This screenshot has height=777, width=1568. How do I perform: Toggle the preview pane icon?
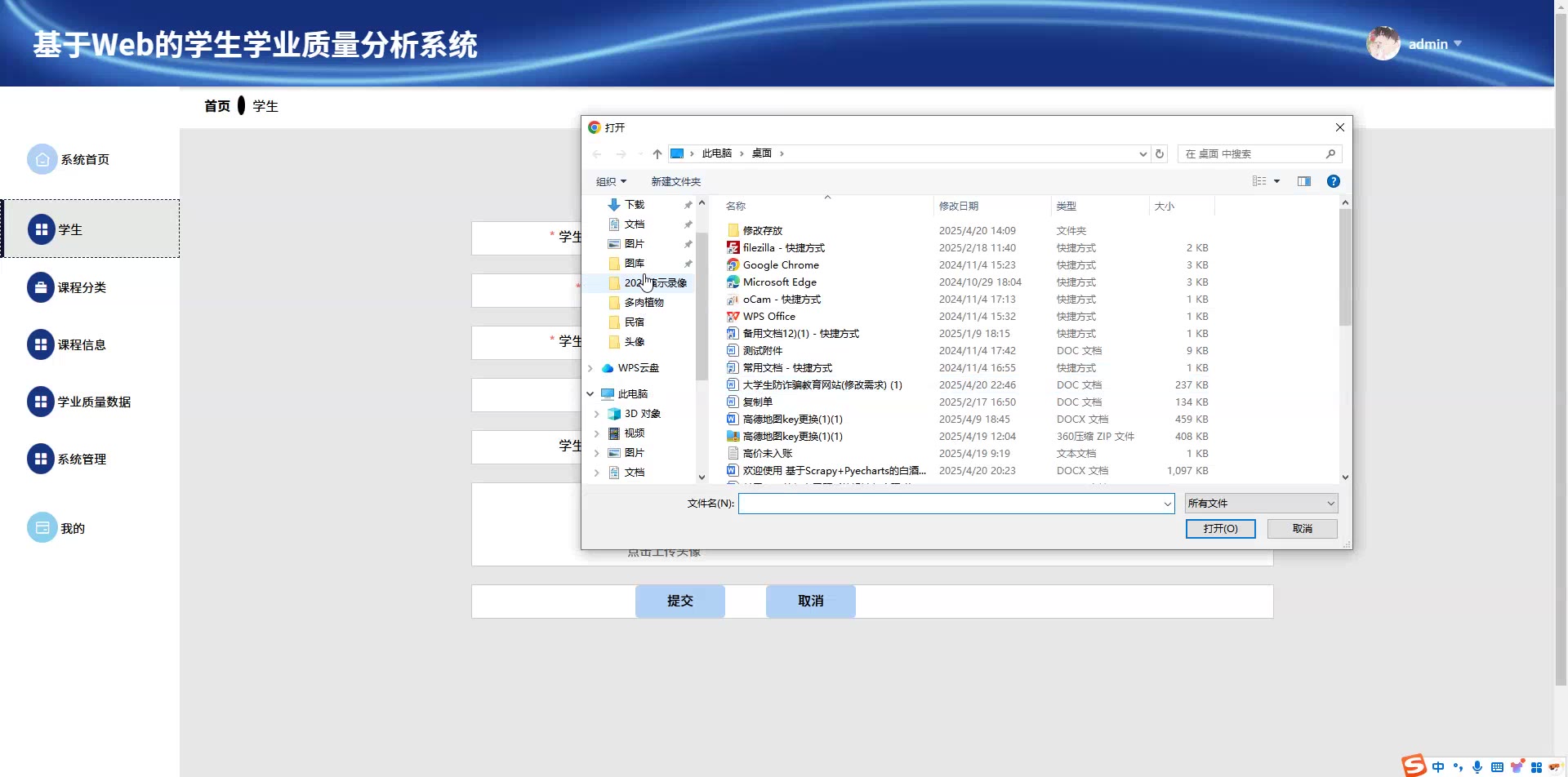tap(1303, 181)
